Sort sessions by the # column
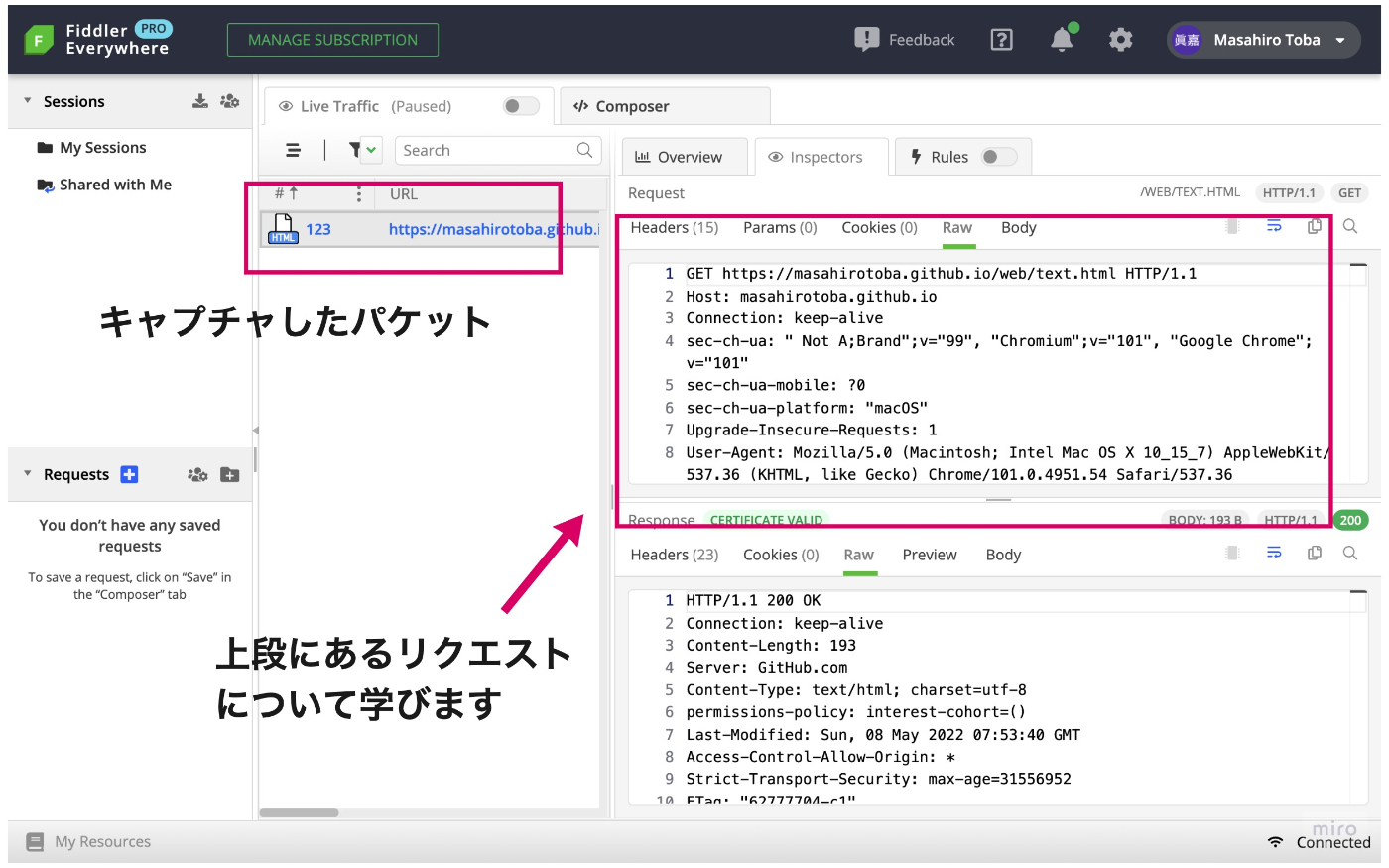Screen dimensions: 1389x868 pos(286,194)
